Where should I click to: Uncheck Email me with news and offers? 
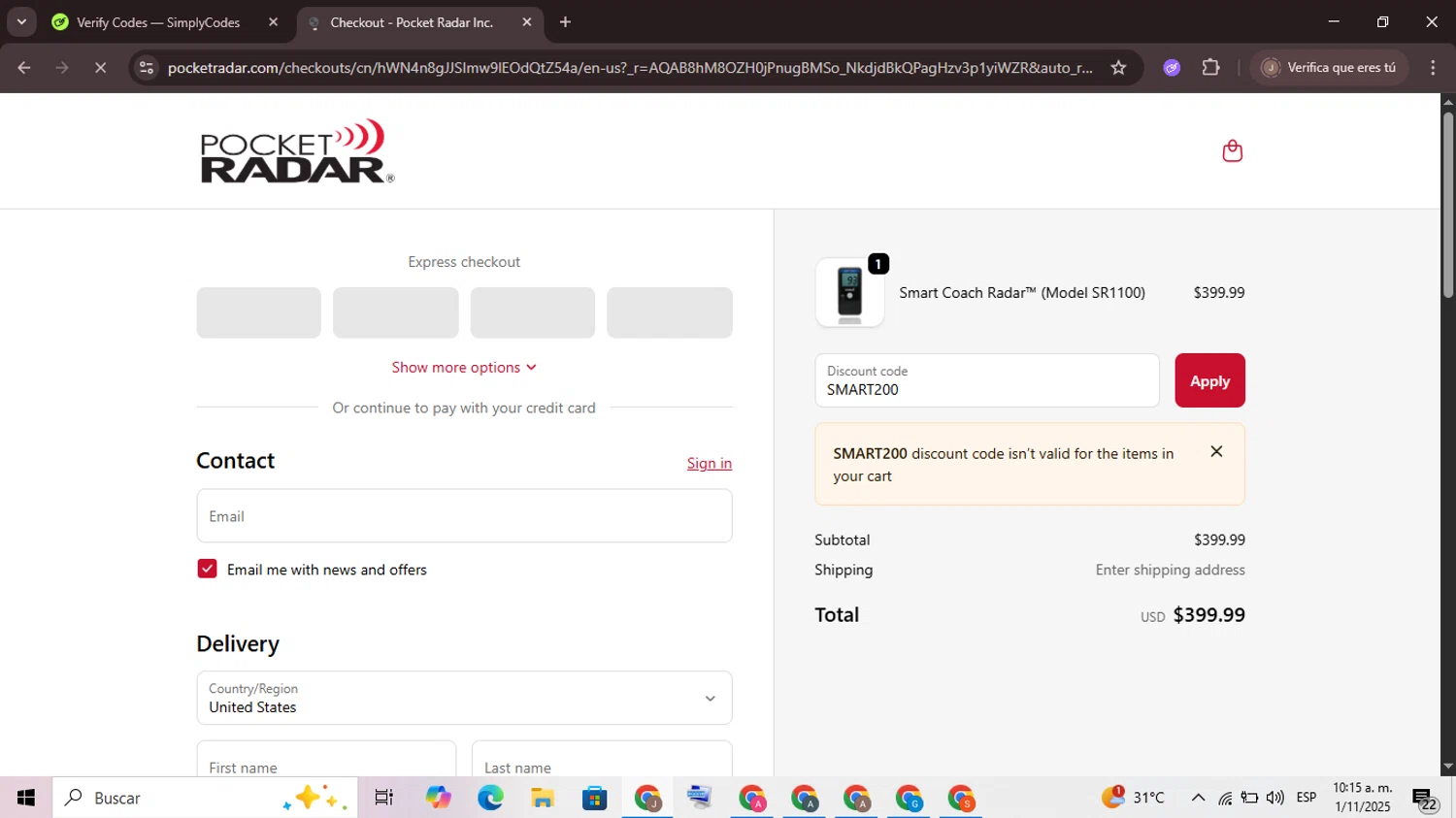click(x=207, y=569)
